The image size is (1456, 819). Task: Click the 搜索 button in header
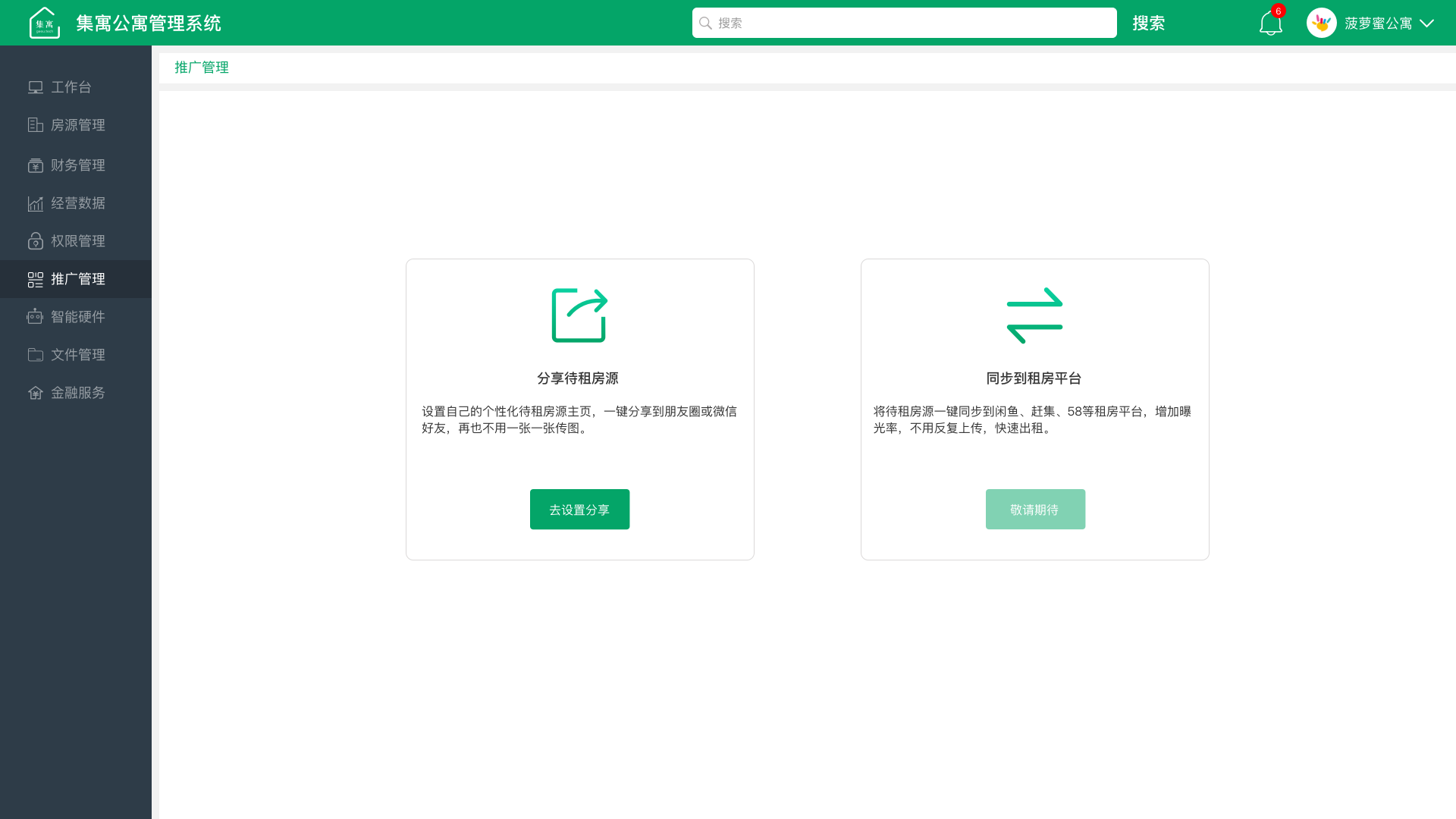pyautogui.click(x=1148, y=24)
